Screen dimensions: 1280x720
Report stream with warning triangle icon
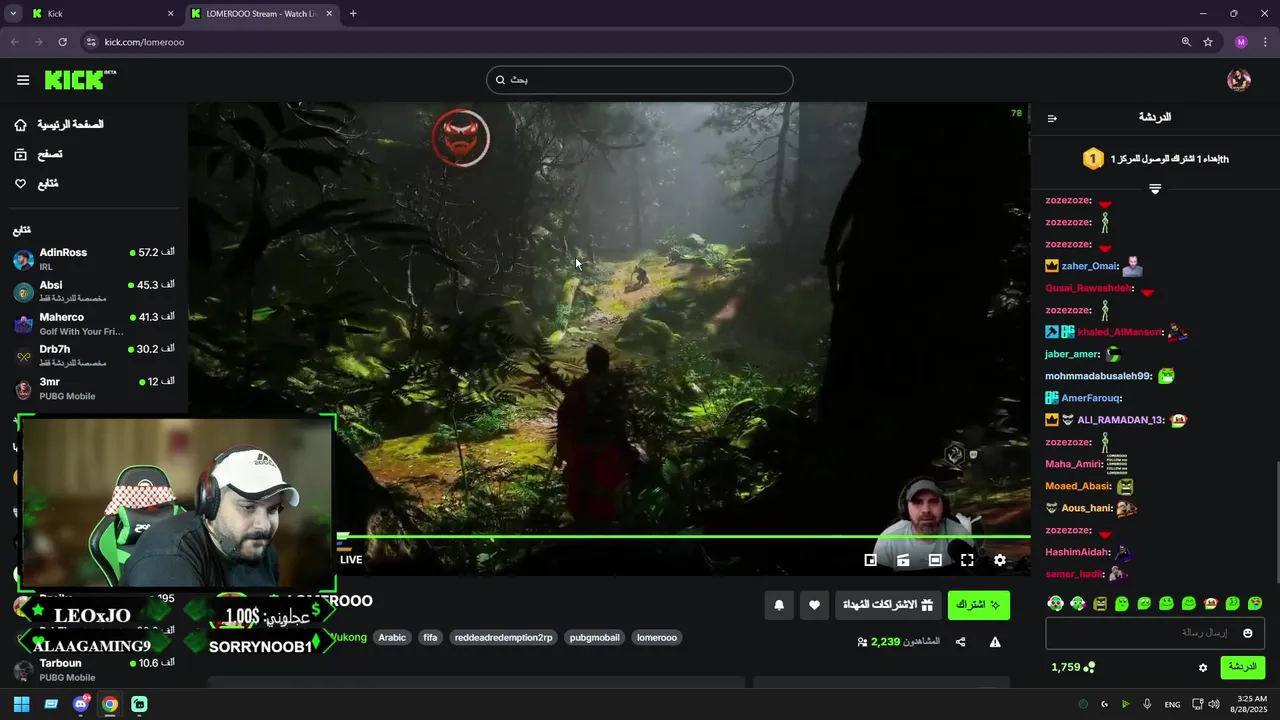pyautogui.click(x=995, y=642)
